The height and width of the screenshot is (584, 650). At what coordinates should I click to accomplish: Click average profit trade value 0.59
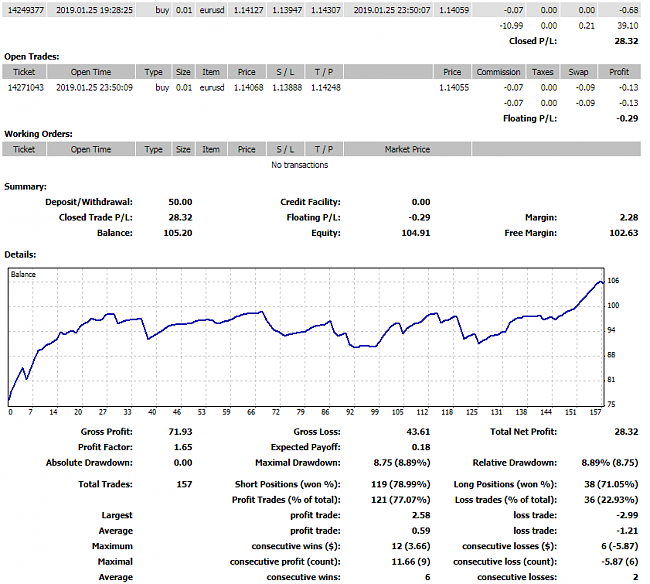pos(421,531)
